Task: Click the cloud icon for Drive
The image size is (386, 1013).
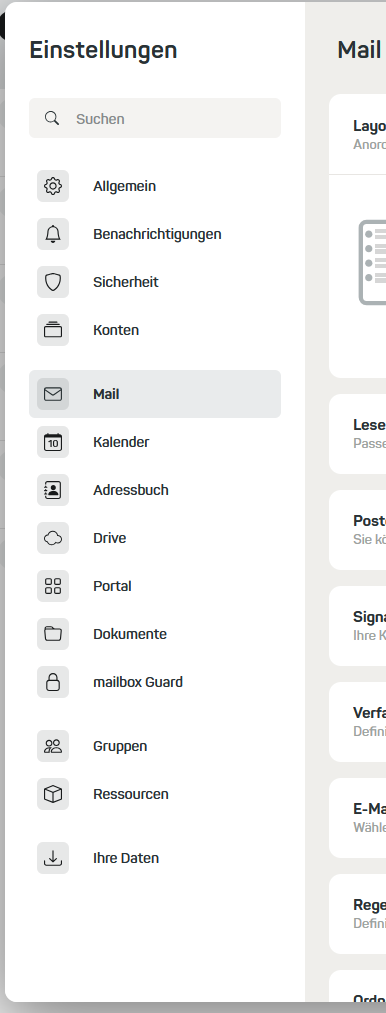Action: (x=53, y=538)
